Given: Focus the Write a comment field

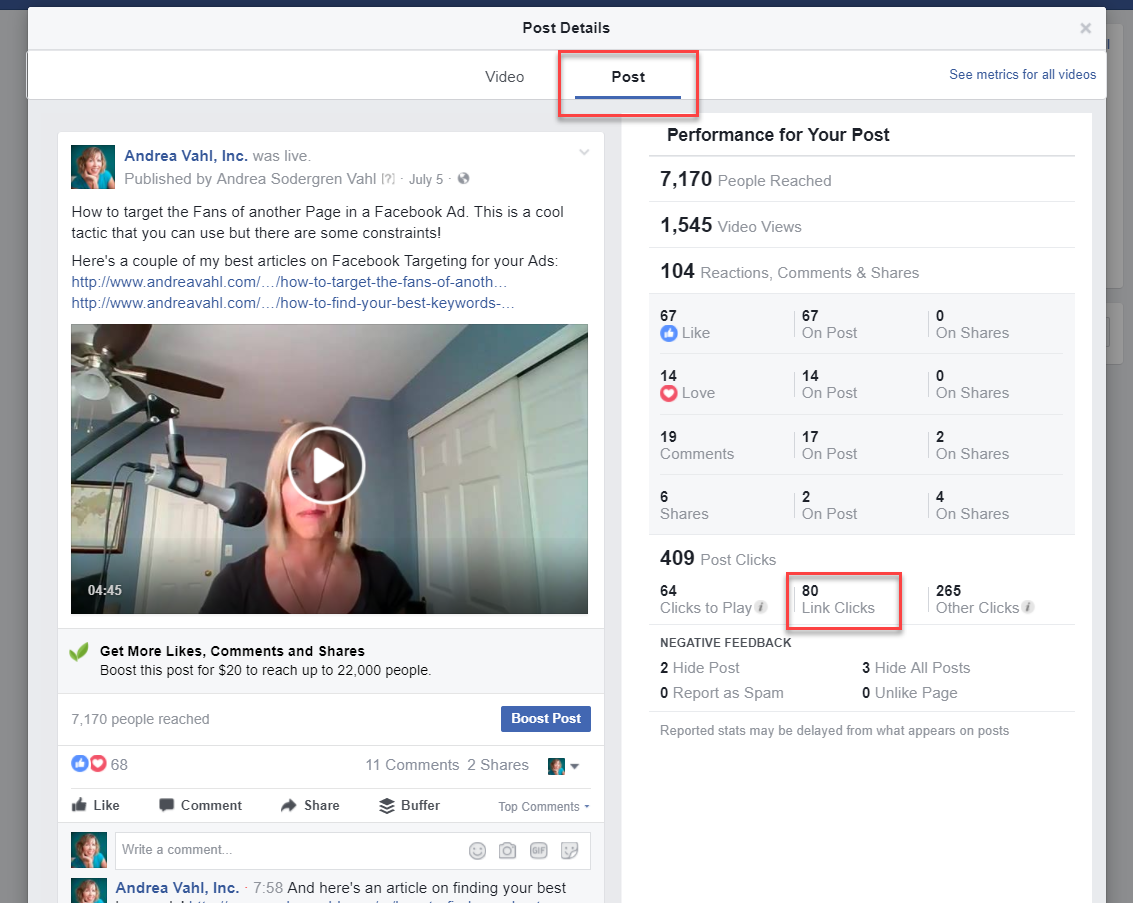Looking at the screenshot, I should [x=353, y=850].
